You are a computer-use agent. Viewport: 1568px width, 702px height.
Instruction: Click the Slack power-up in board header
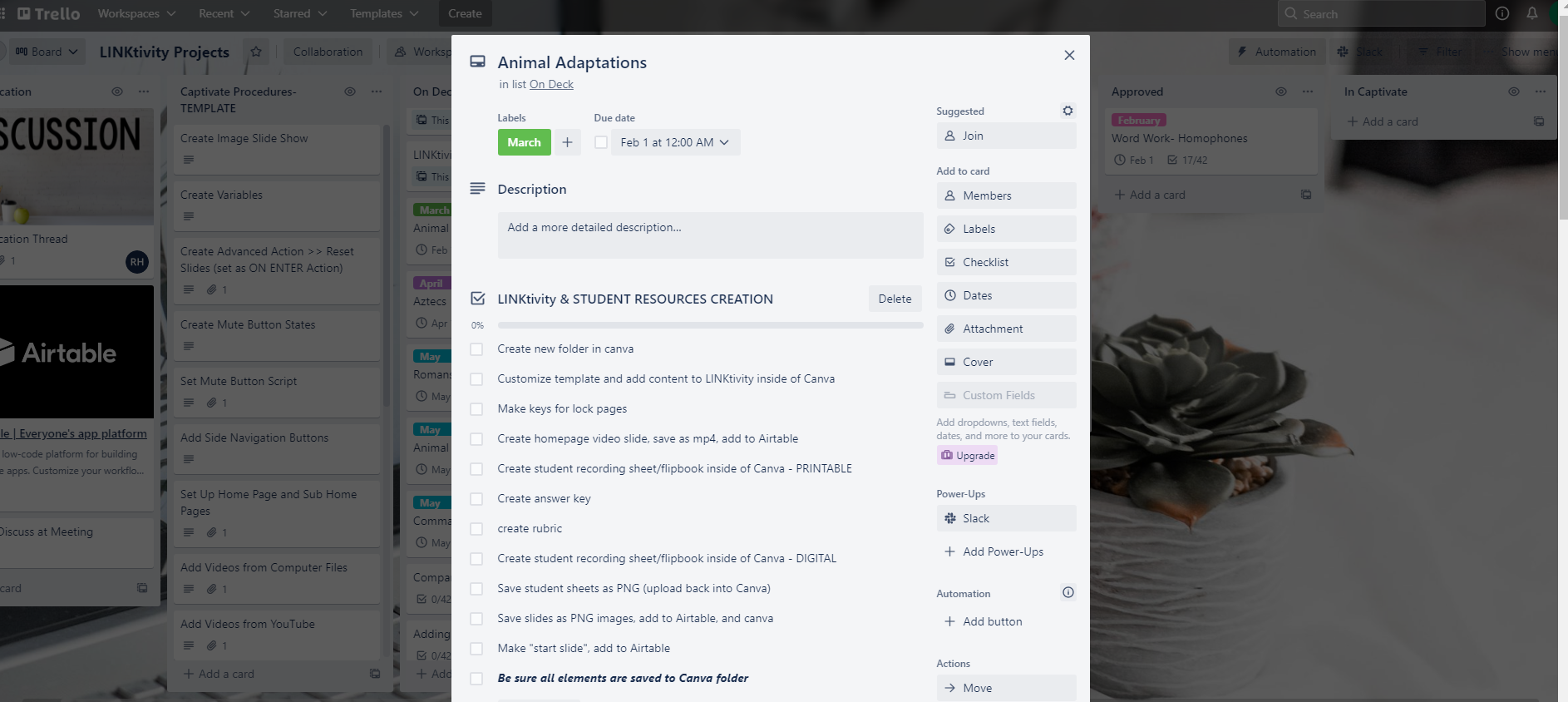[1359, 52]
